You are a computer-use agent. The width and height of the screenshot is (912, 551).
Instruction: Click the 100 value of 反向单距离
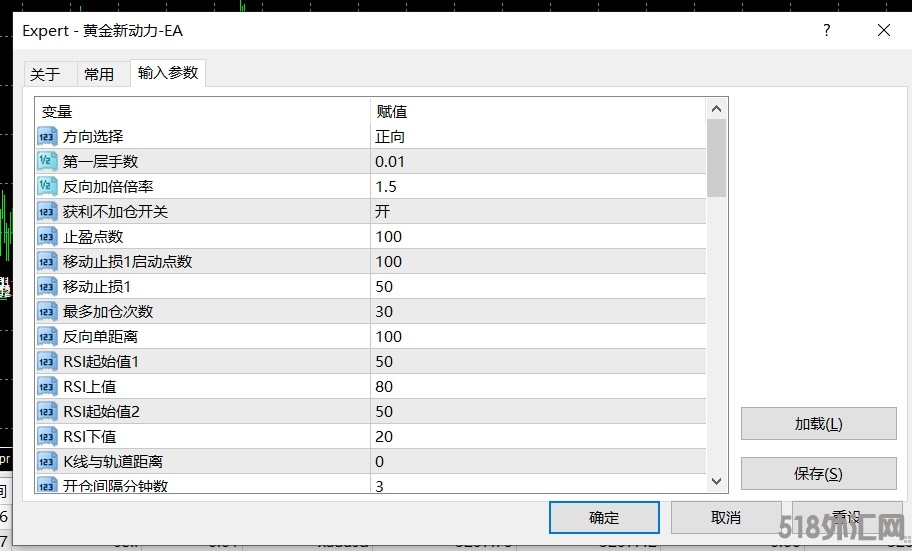(389, 337)
